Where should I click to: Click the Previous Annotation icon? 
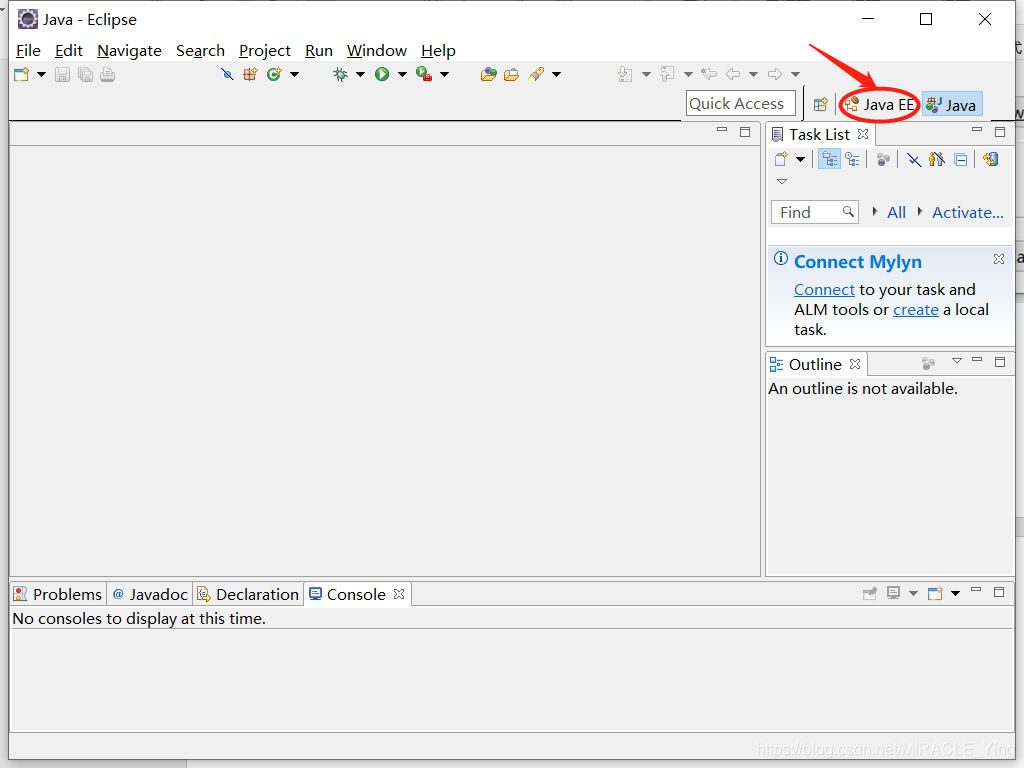[x=667, y=74]
